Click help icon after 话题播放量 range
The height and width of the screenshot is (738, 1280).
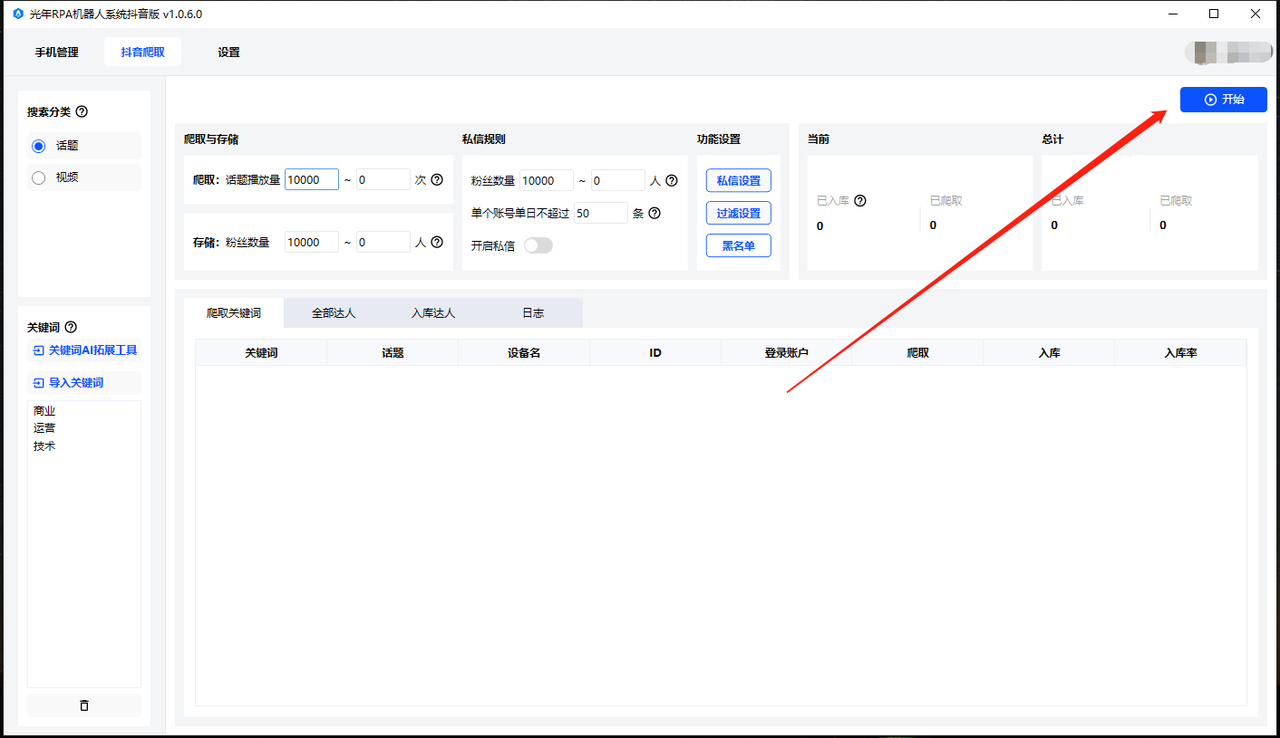pos(436,180)
